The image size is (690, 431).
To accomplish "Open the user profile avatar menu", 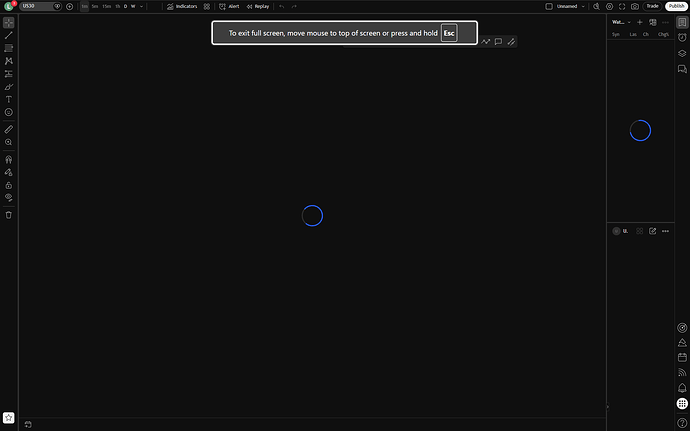I will coord(8,6).
